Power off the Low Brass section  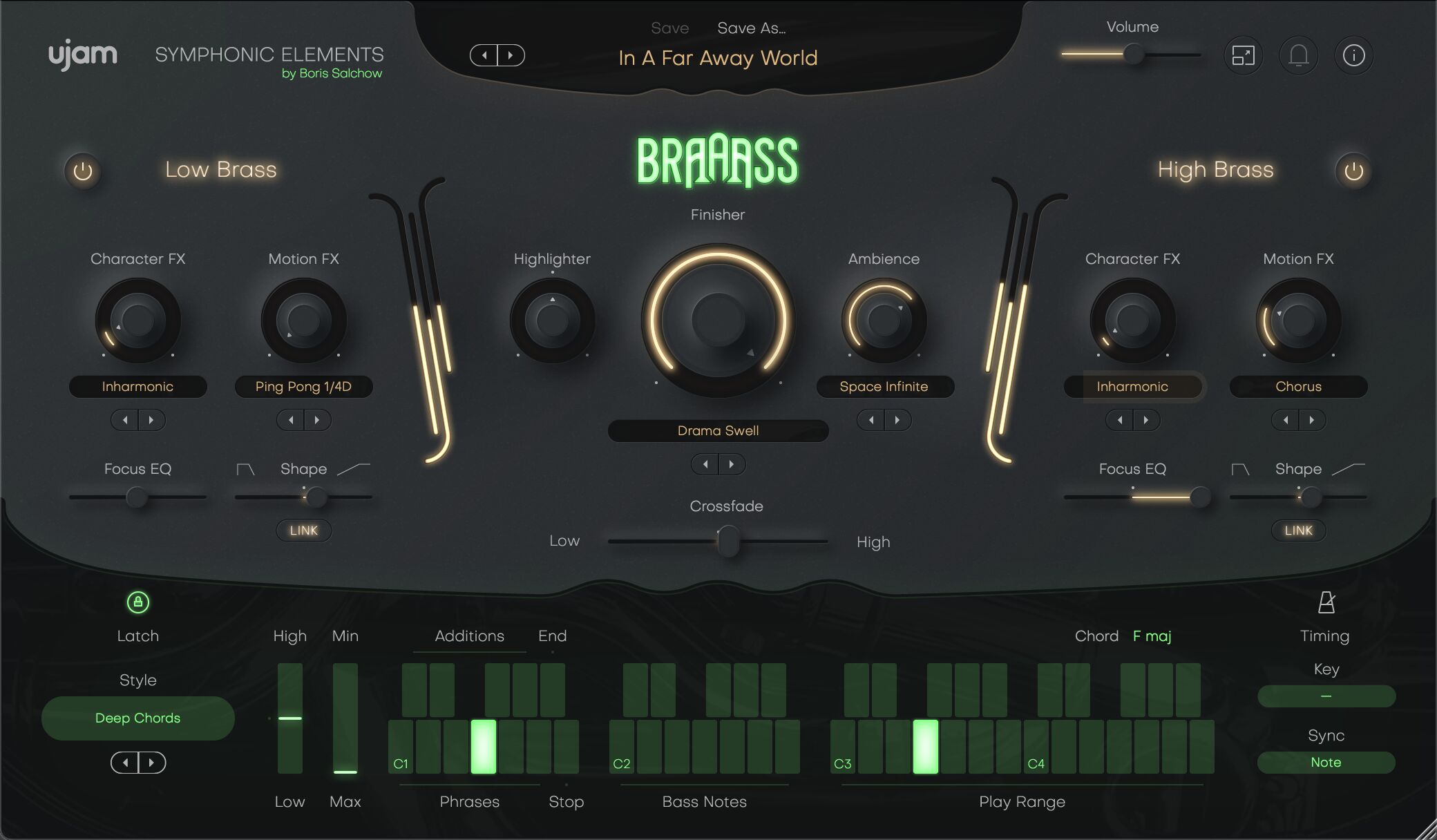click(83, 171)
